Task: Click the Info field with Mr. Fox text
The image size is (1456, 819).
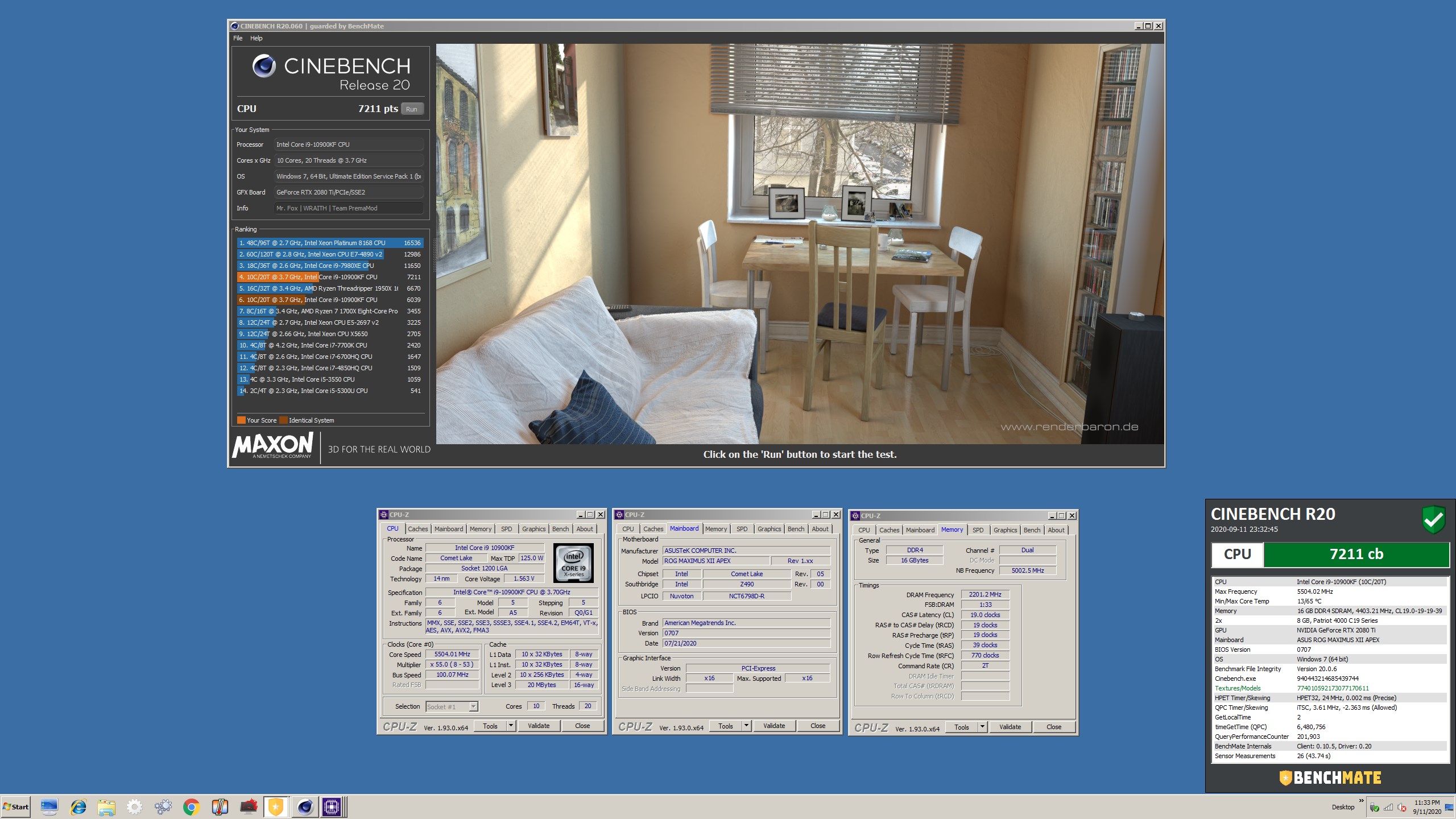Action: click(x=348, y=208)
